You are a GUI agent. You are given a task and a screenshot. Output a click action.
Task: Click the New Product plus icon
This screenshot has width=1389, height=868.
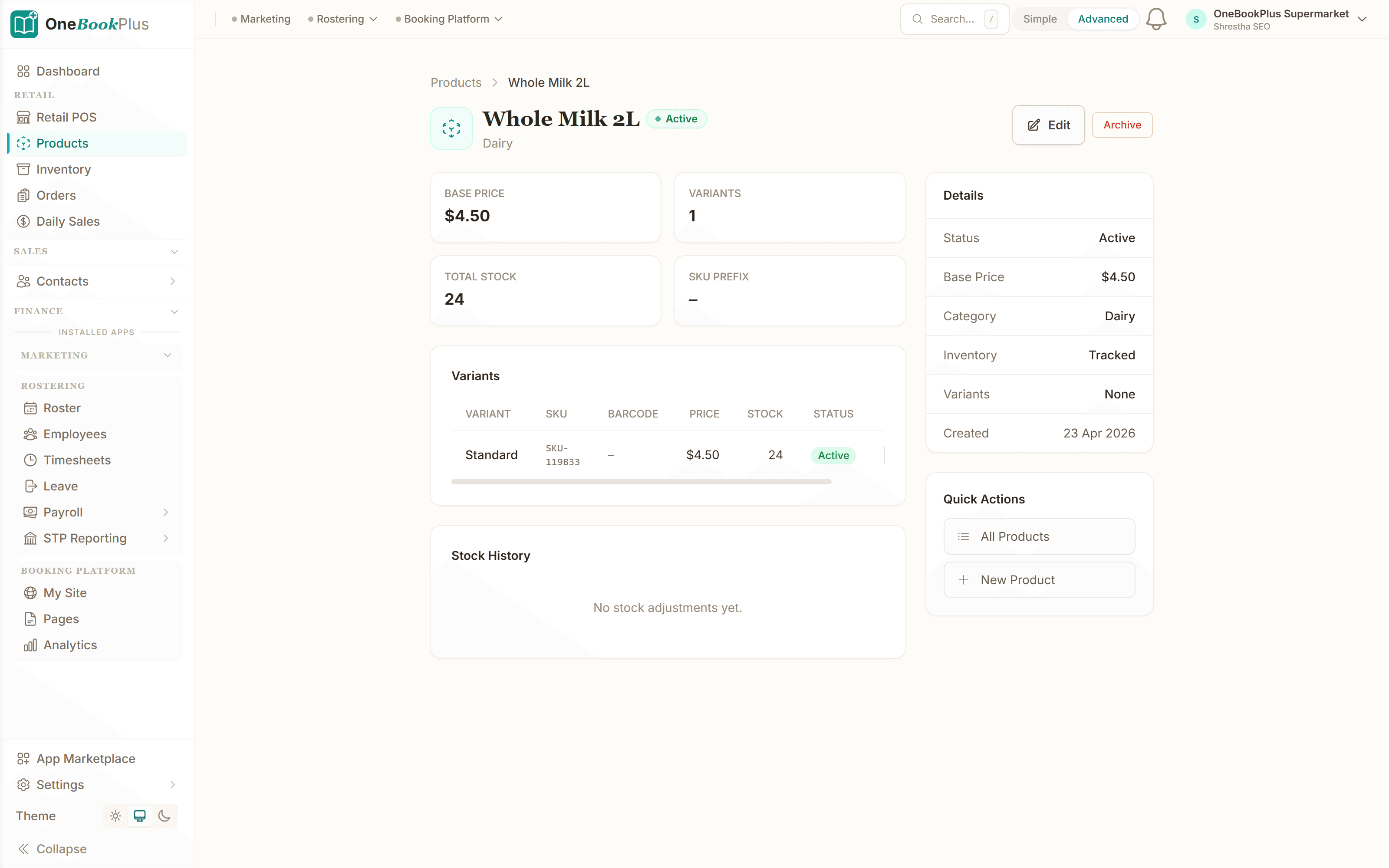[x=963, y=580]
